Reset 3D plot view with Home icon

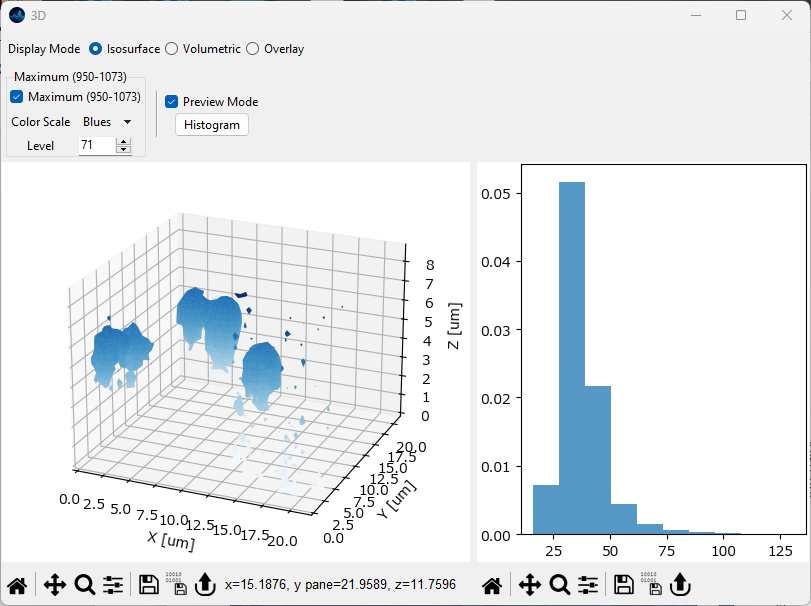[17, 585]
